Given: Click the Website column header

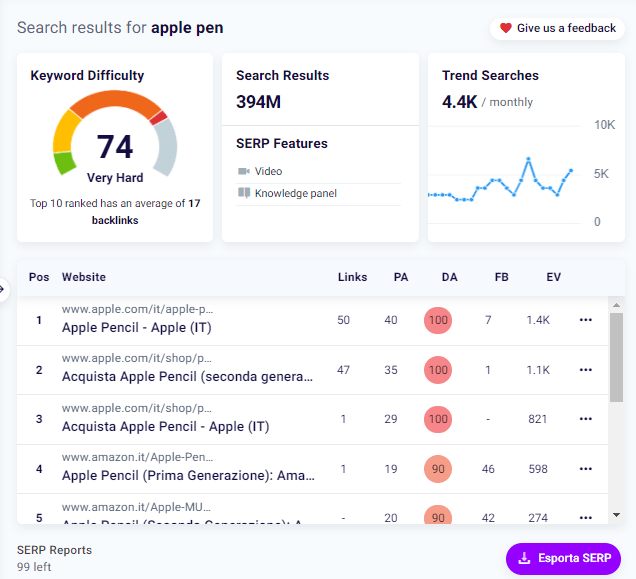Looking at the screenshot, I should click(84, 277).
